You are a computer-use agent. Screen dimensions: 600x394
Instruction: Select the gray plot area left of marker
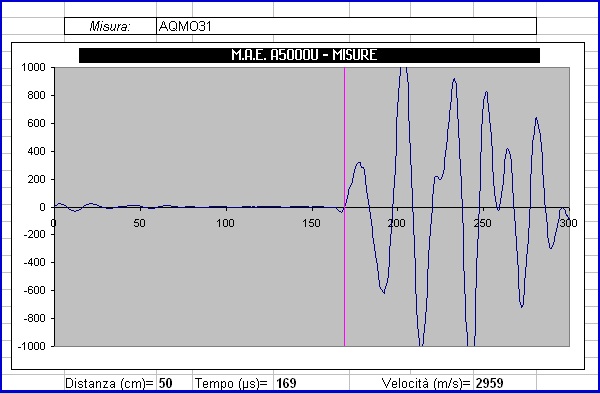pyautogui.click(x=199, y=138)
